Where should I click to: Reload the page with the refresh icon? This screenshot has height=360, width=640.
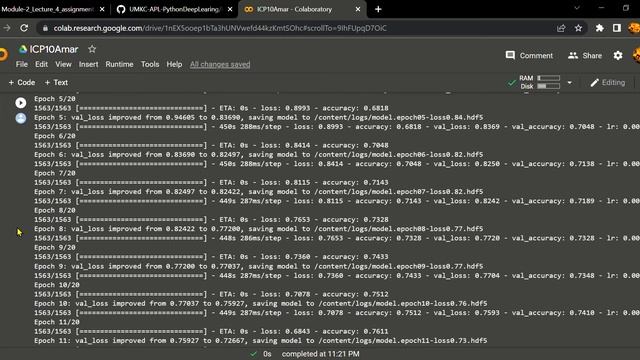click(24, 28)
